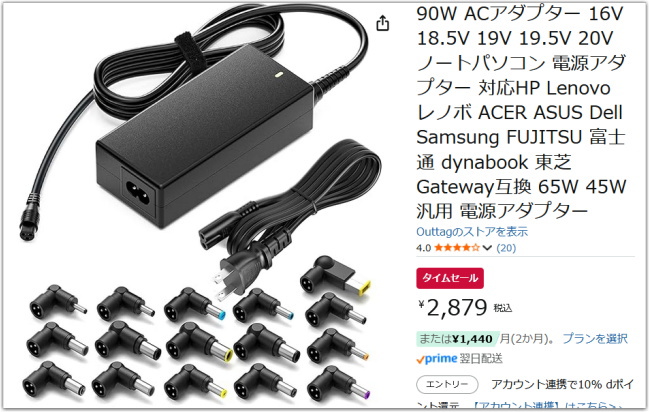Click the prime logo icon

(437, 359)
